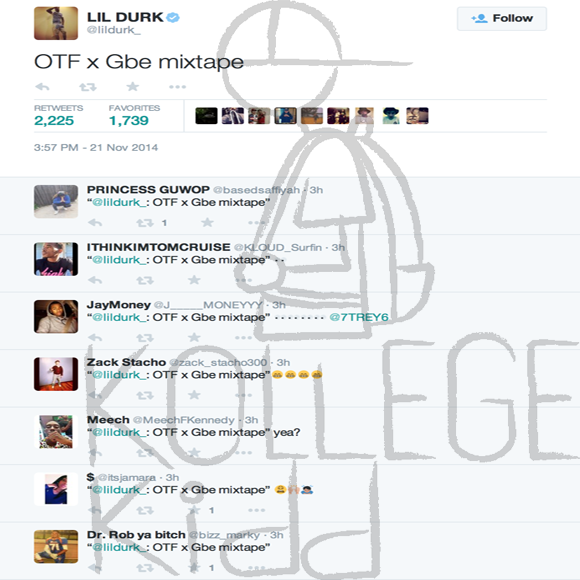Image resolution: width=580 pixels, height=580 pixels.
Task: Open the @7TREY6 mention link
Action: [359, 317]
